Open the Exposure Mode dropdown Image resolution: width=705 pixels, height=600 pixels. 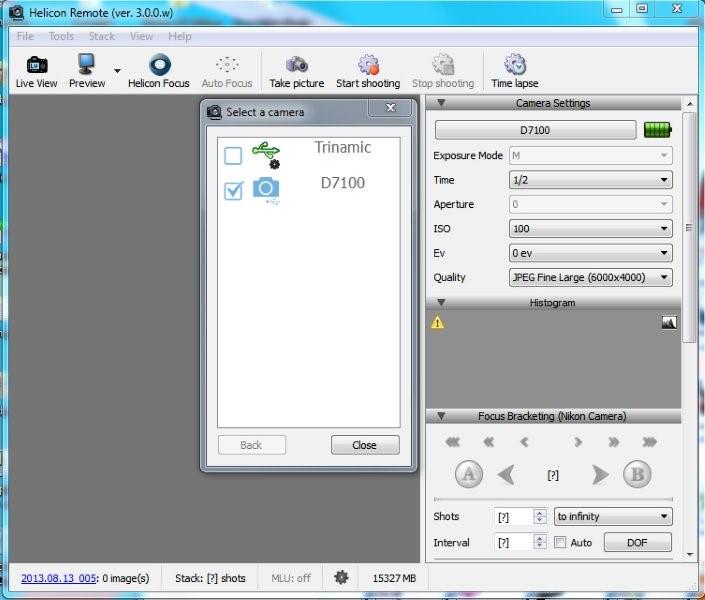click(x=590, y=156)
